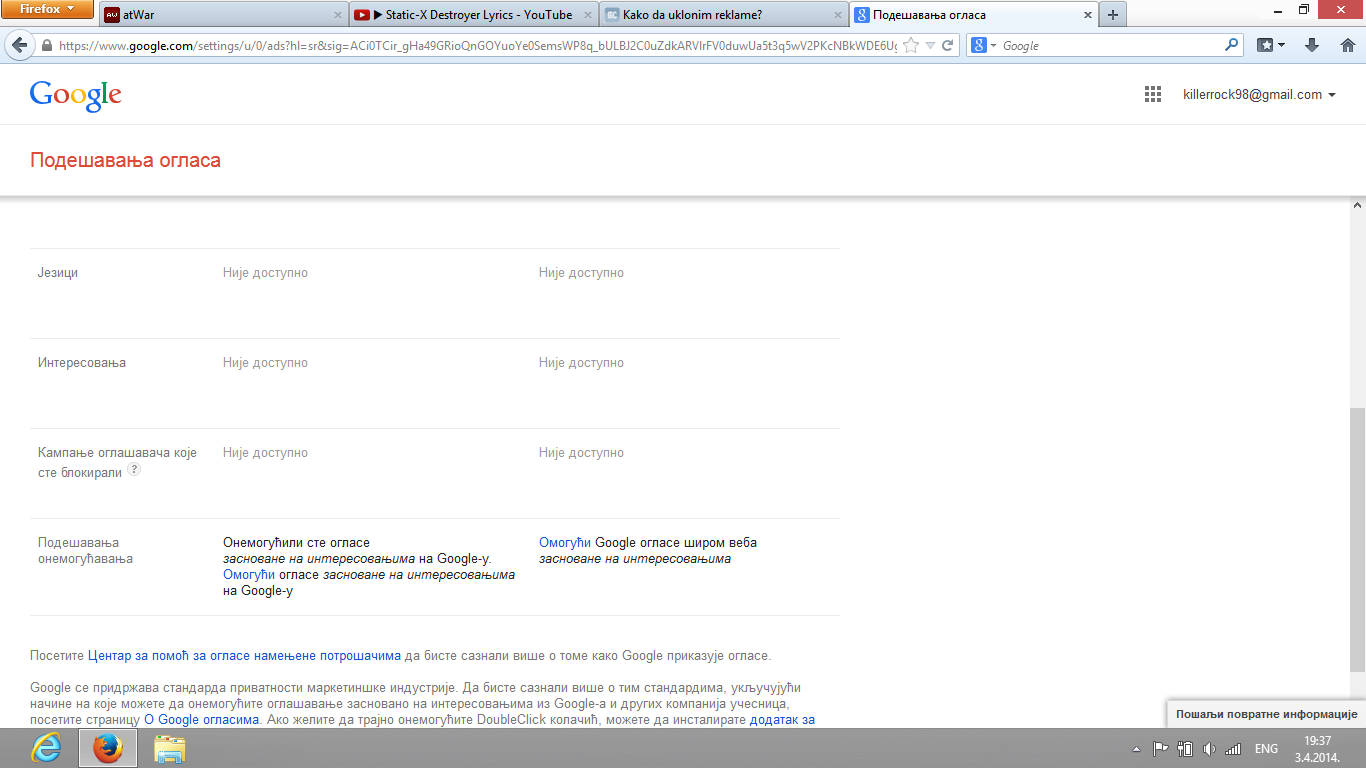Switch to the atWar tab
The width and height of the screenshot is (1366, 768).
point(223,15)
